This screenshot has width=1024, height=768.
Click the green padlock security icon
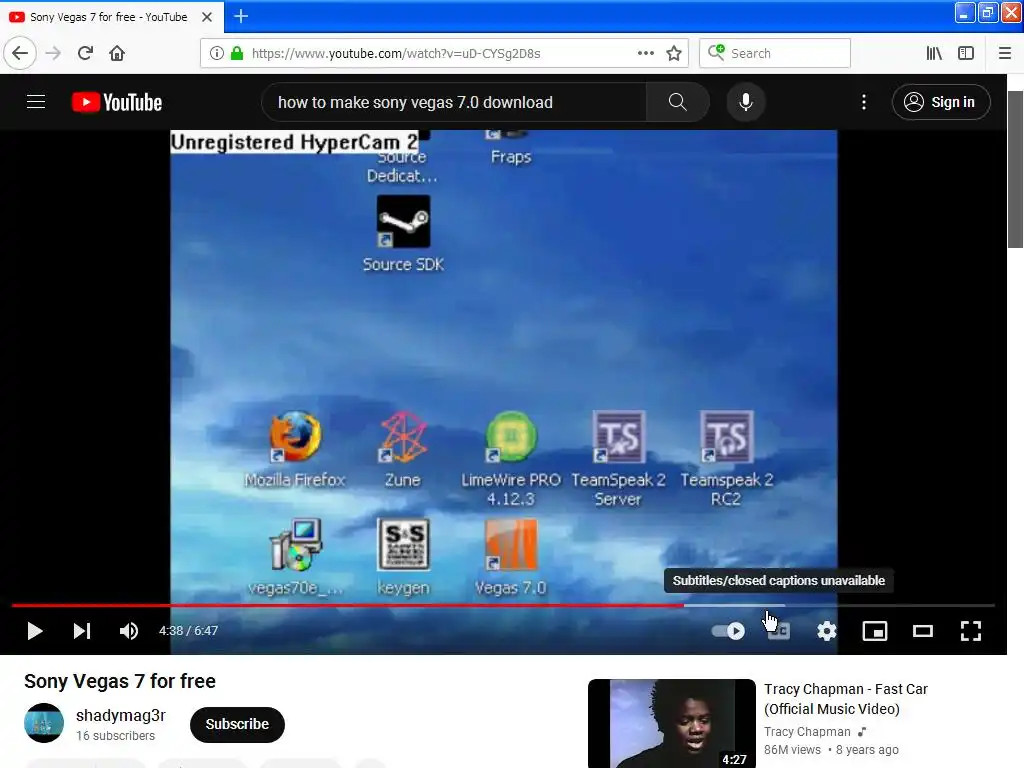(x=237, y=54)
